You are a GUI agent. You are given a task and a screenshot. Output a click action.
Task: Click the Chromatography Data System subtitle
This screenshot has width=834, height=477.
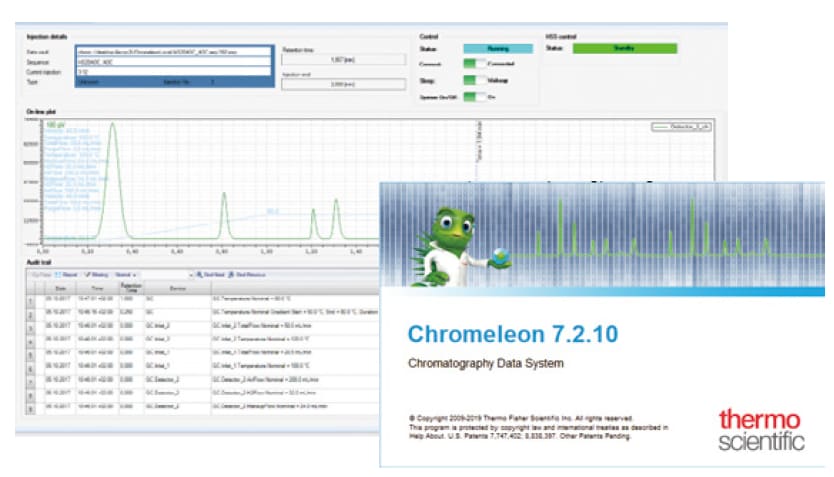[486, 364]
